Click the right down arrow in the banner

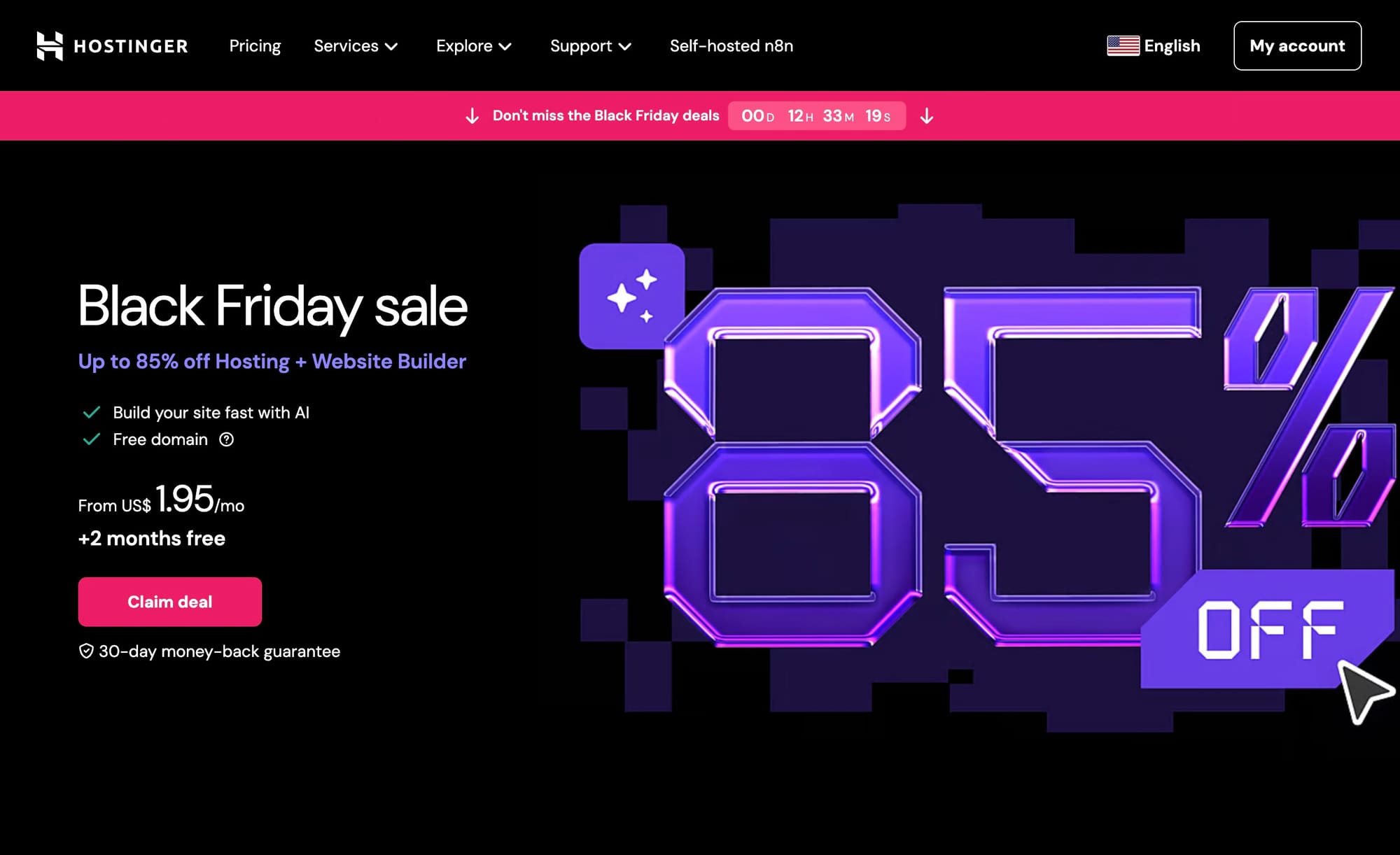pyautogui.click(x=926, y=116)
